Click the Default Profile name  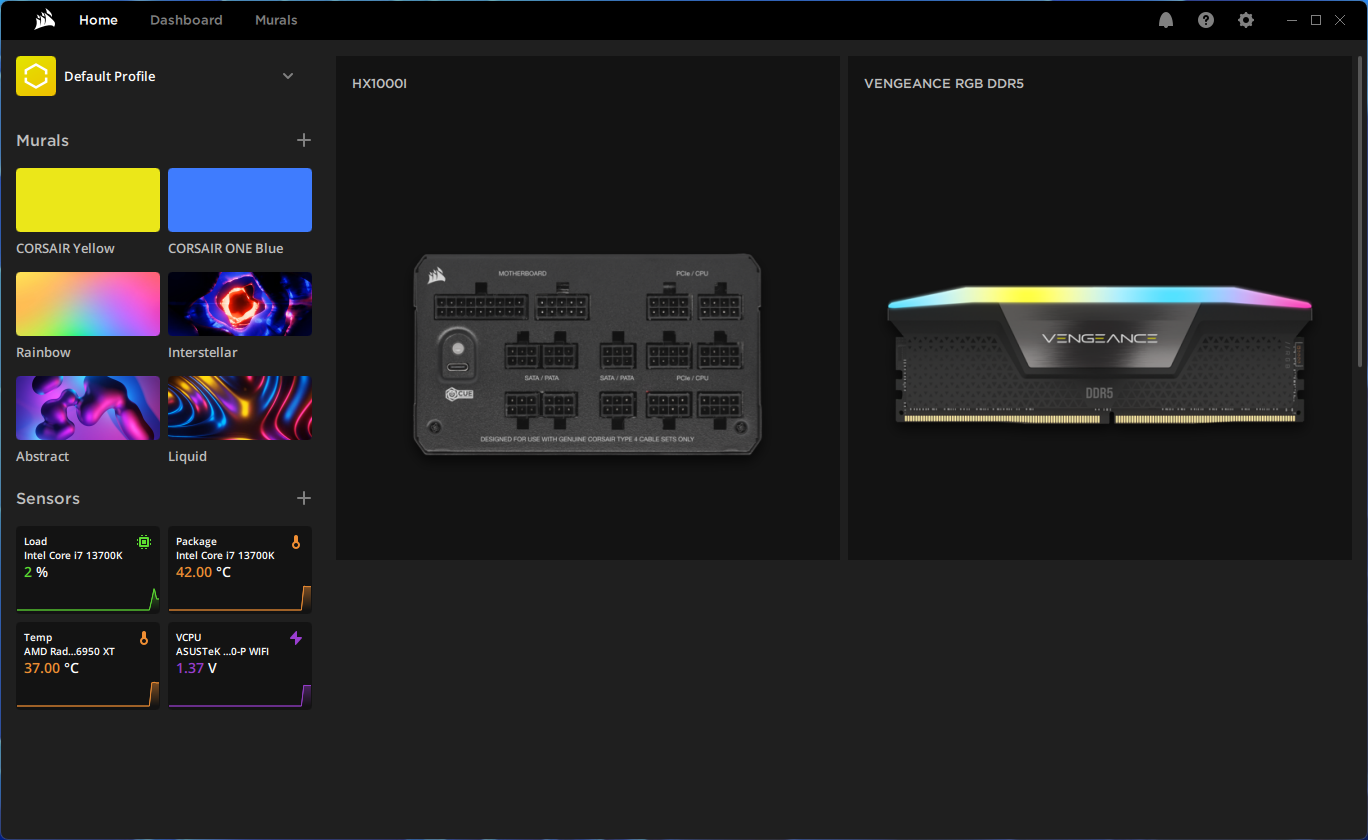coord(110,76)
